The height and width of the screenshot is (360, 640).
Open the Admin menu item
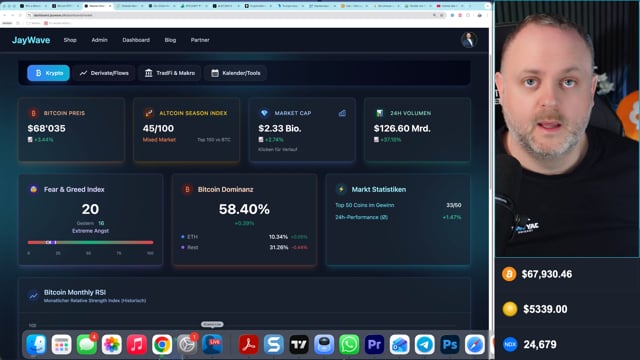[x=99, y=40]
